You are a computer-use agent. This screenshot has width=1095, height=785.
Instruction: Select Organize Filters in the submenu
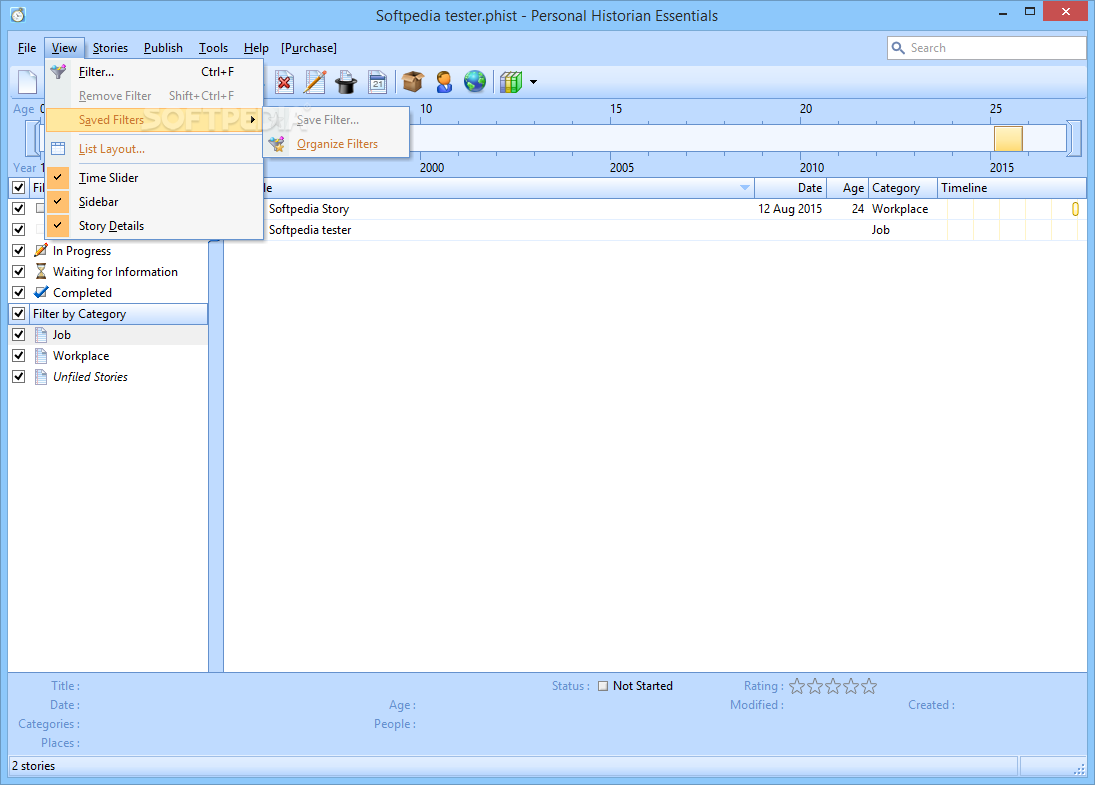336,144
